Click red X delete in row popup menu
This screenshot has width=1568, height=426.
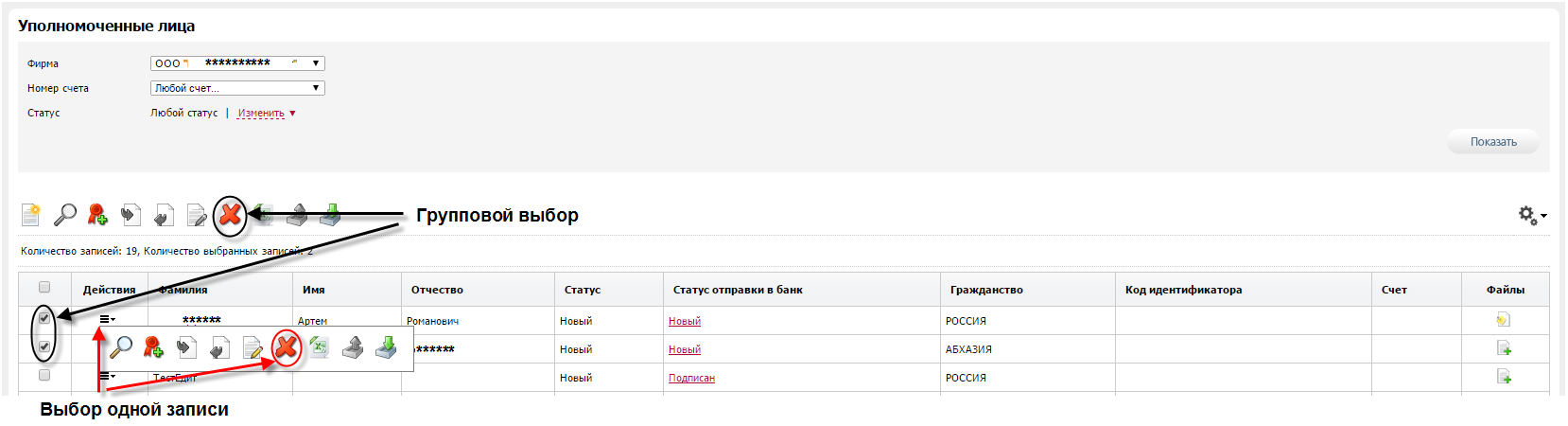(286, 348)
